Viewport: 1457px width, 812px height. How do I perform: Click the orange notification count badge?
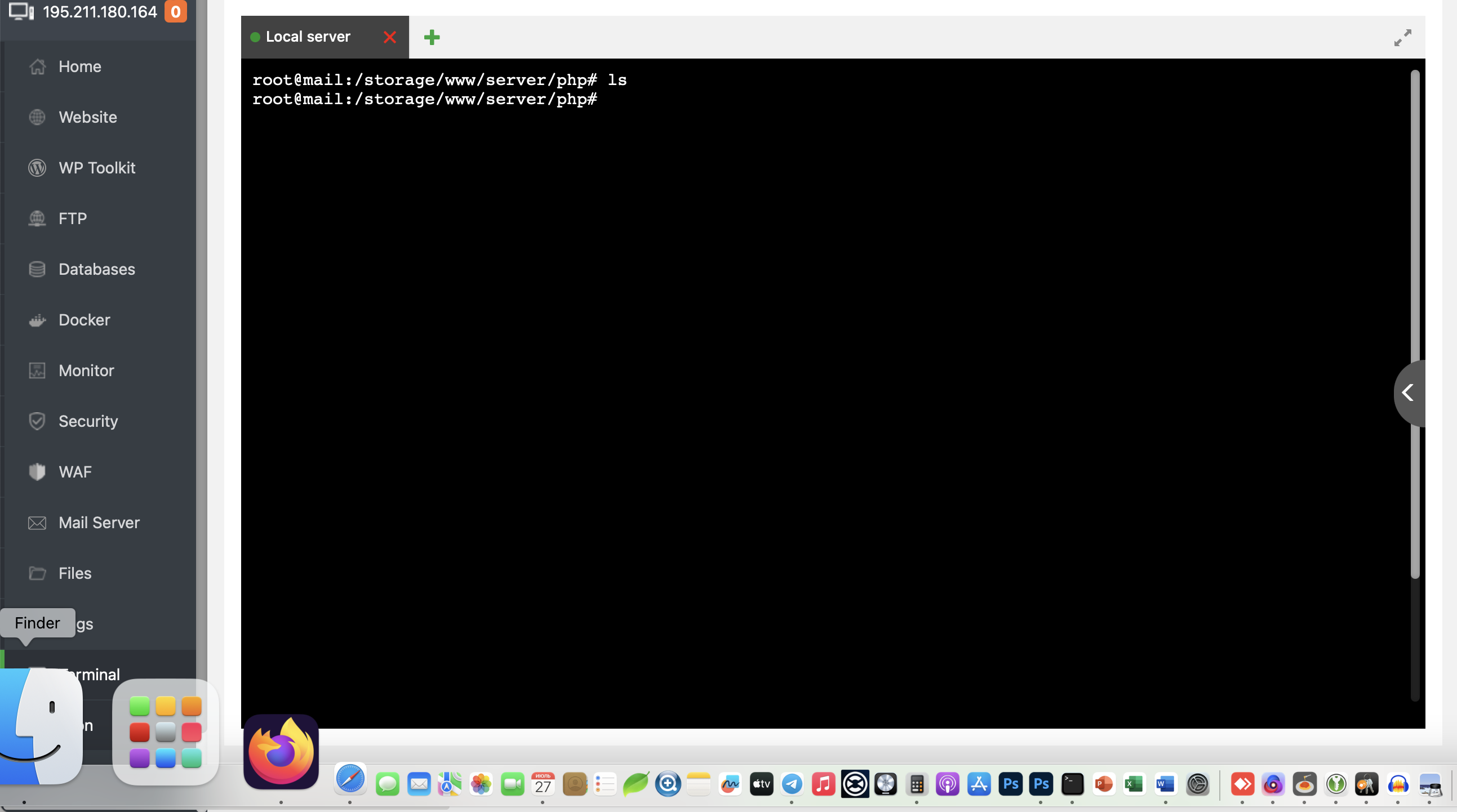(x=175, y=12)
